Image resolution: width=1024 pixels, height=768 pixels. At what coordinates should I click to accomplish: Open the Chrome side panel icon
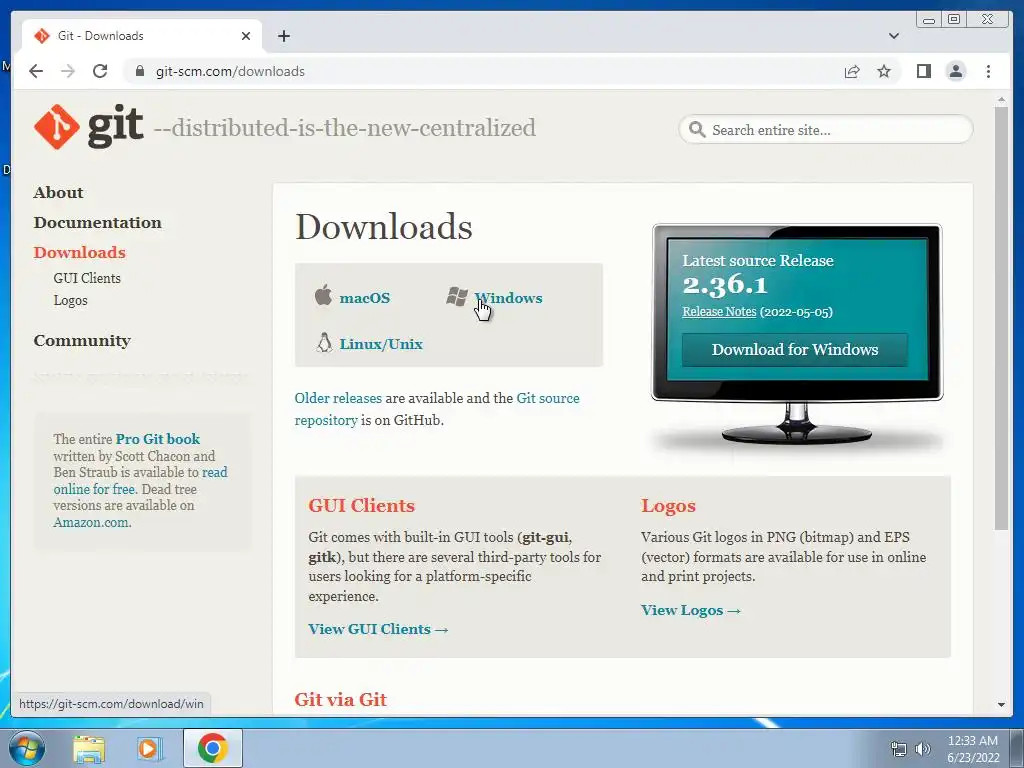(923, 71)
